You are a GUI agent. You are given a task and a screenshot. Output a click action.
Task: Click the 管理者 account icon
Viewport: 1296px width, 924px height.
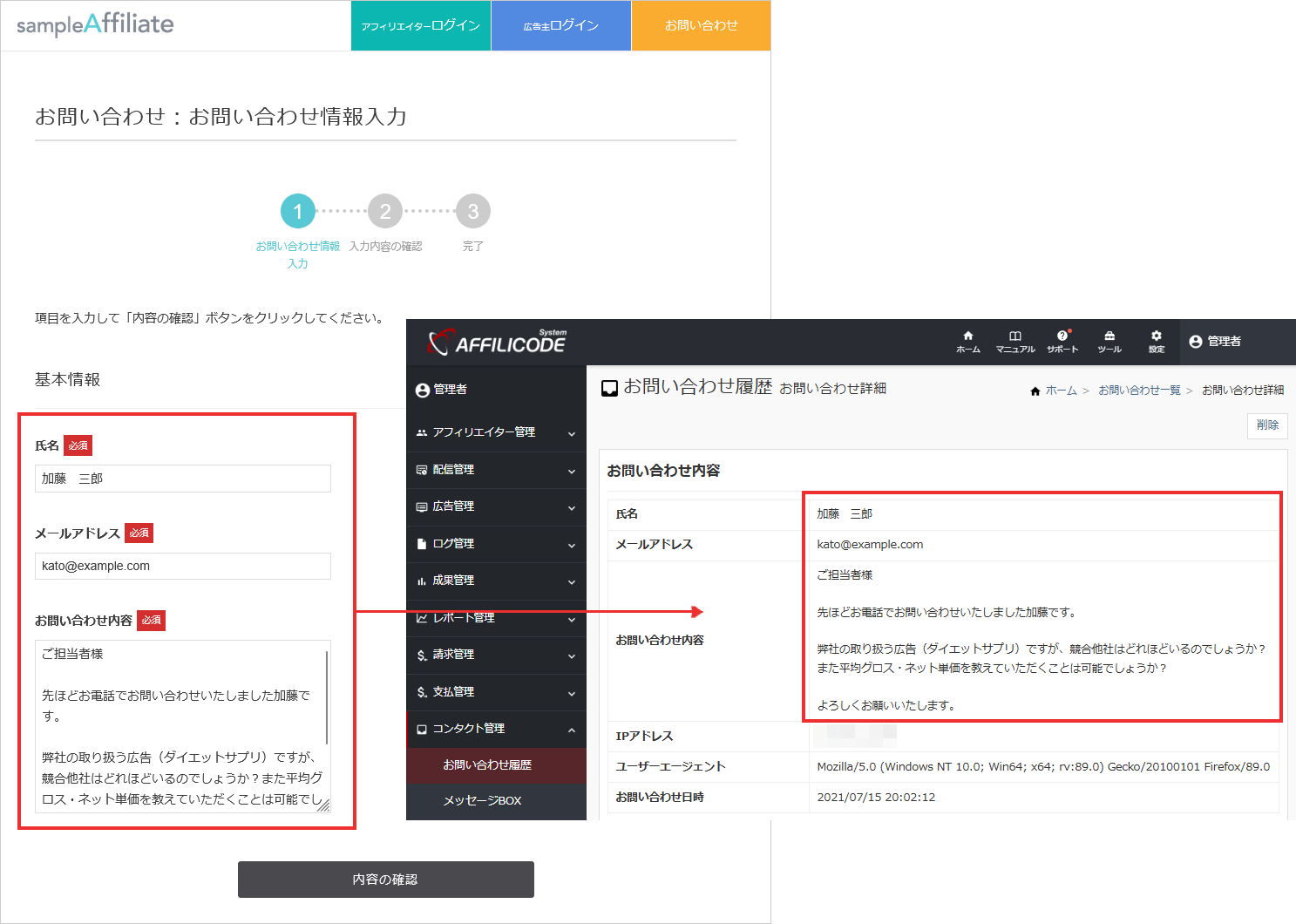pyautogui.click(x=1195, y=342)
